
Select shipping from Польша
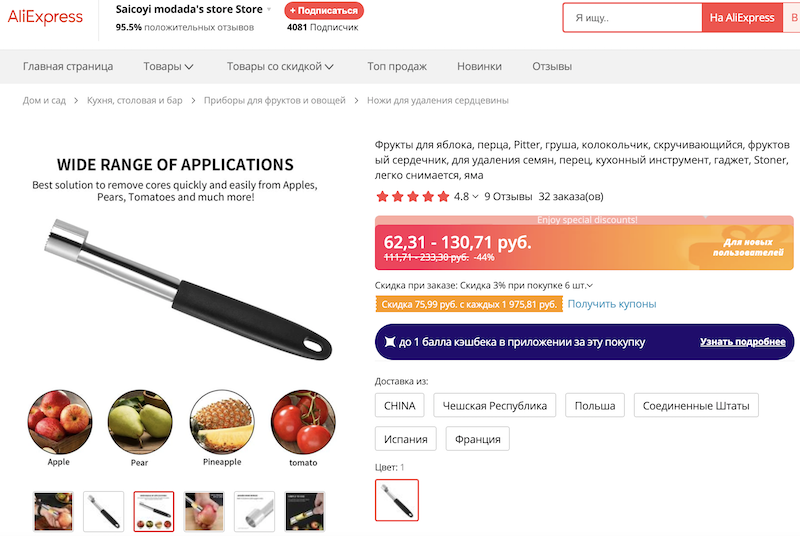point(595,405)
